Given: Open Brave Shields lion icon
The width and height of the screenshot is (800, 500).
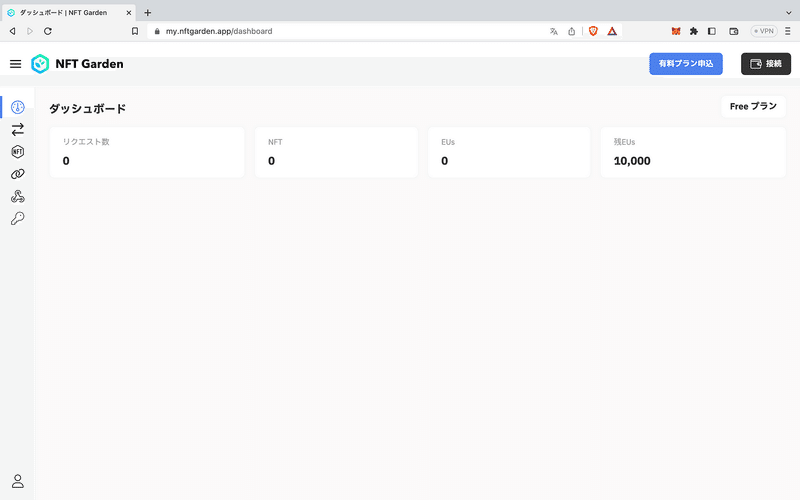Looking at the screenshot, I should click(x=593, y=31).
